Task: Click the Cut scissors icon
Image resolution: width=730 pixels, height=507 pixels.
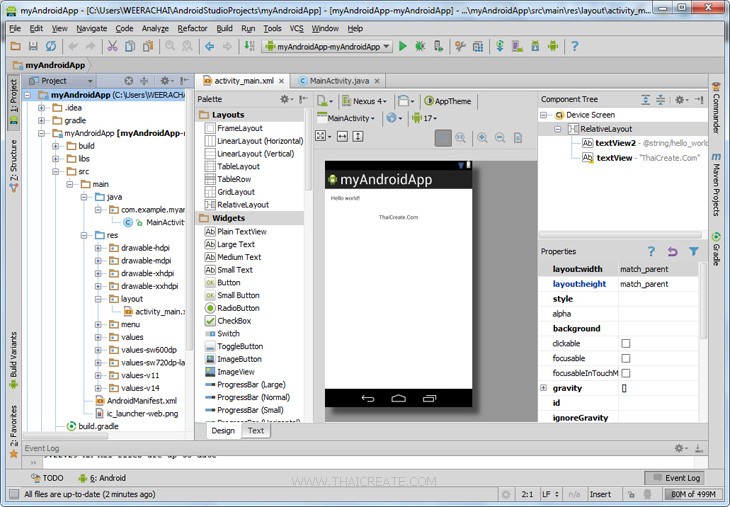Action: [x=112, y=46]
